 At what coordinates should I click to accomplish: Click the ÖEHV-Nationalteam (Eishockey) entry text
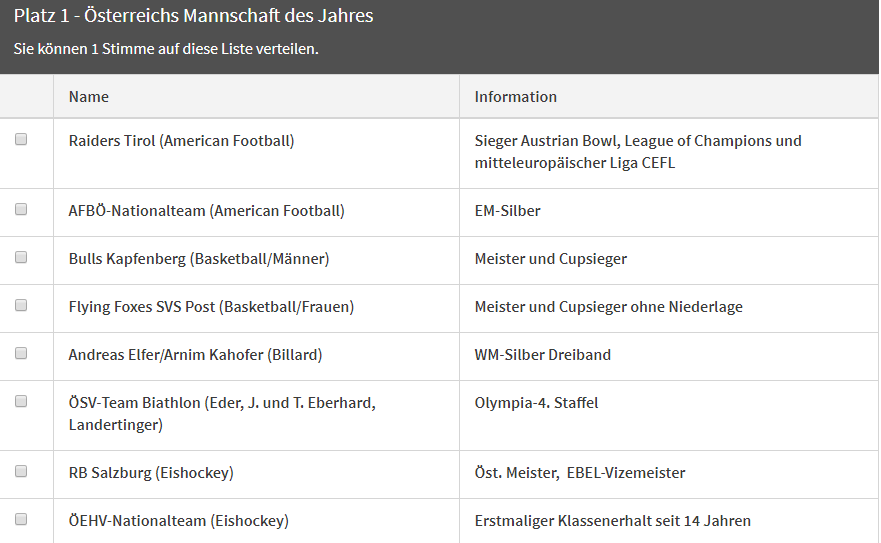tap(179, 521)
